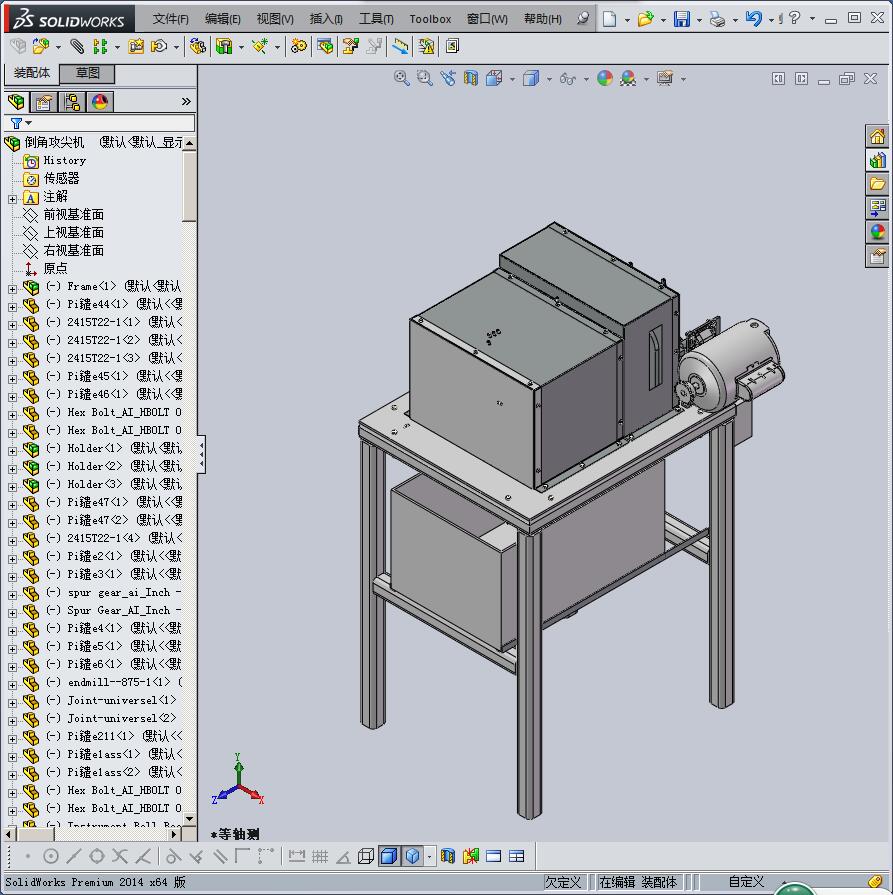Open the display style dropdown arrow

pos(549,79)
